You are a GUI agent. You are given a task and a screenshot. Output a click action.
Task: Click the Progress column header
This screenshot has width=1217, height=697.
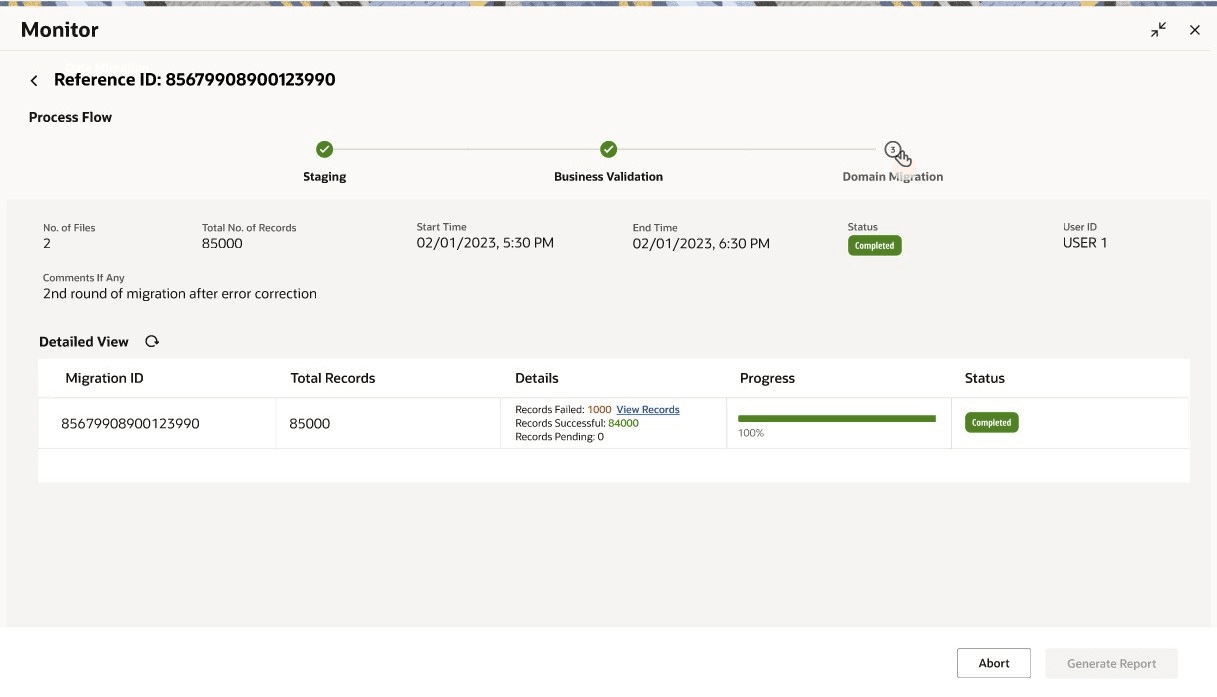coord(767,379)
